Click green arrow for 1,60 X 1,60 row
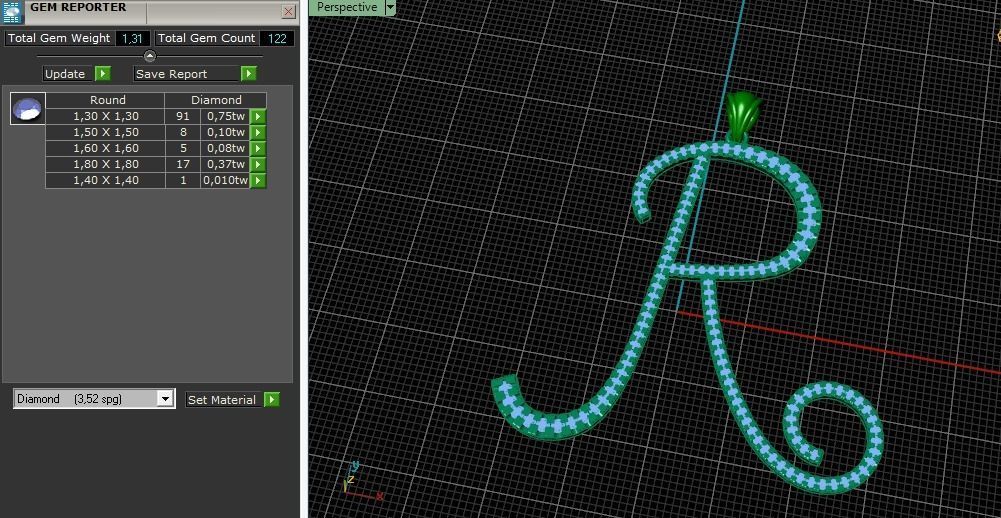The image size is (1001, 518). point(258,148)
